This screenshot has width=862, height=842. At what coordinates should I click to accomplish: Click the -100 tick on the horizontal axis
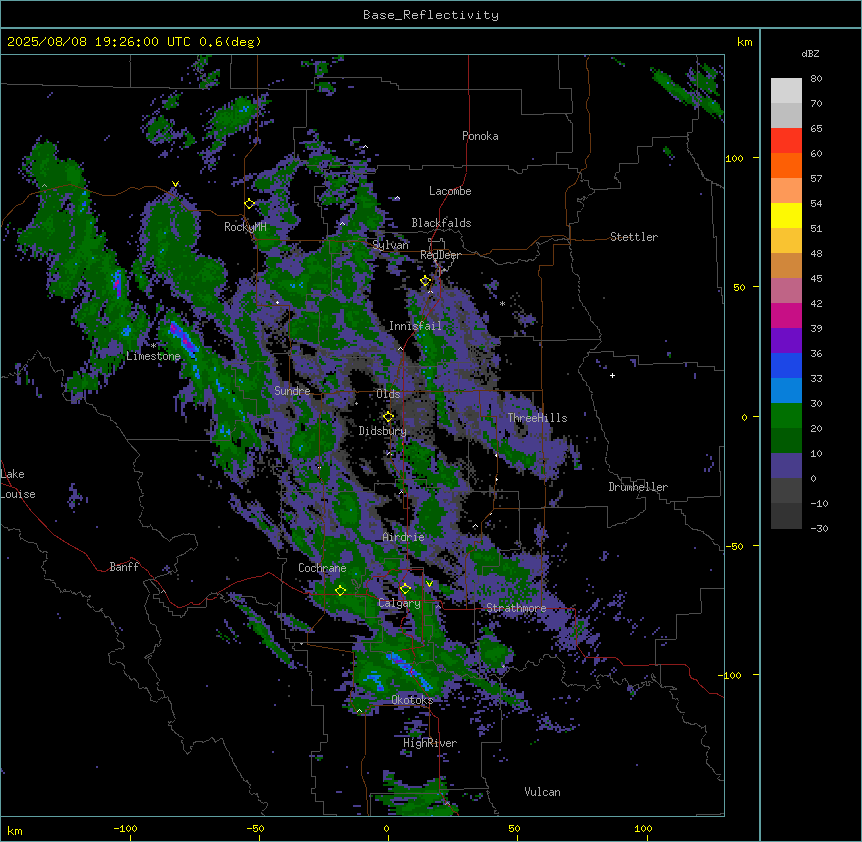pos(125,828)
